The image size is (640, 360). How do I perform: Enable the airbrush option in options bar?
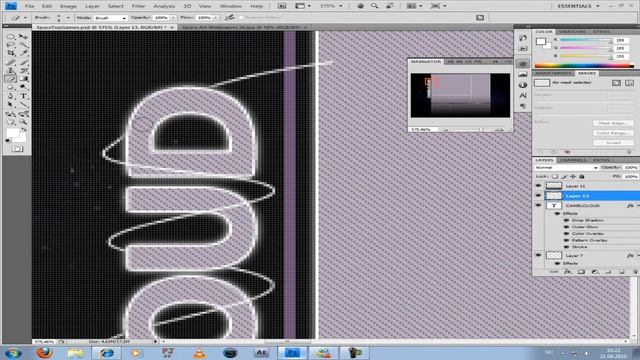click(x=230, y=18)
